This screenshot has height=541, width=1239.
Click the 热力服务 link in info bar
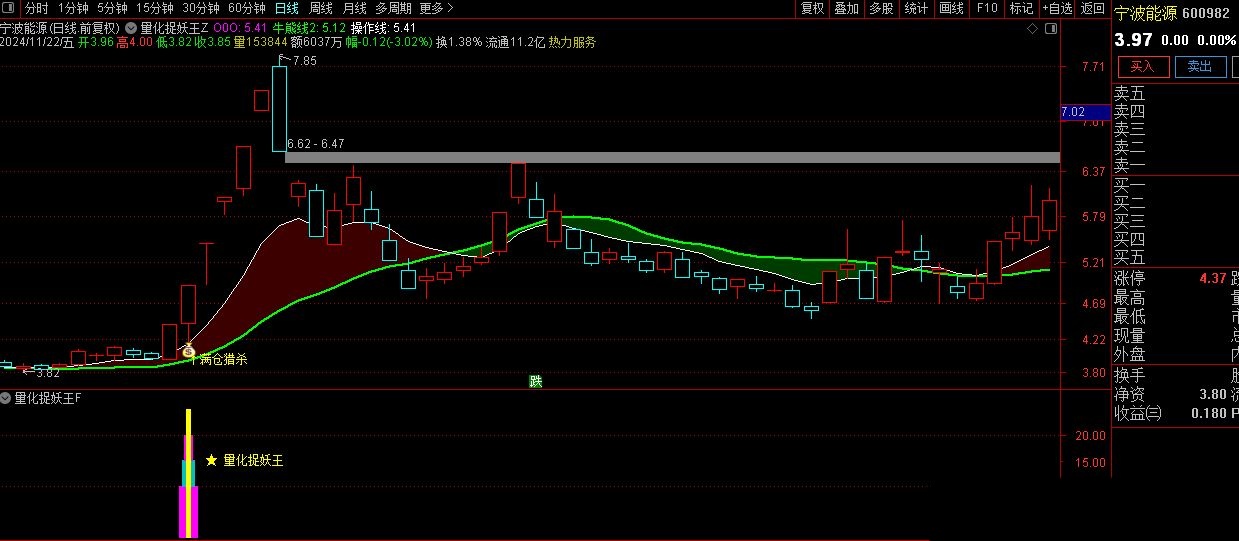[572, 42]
